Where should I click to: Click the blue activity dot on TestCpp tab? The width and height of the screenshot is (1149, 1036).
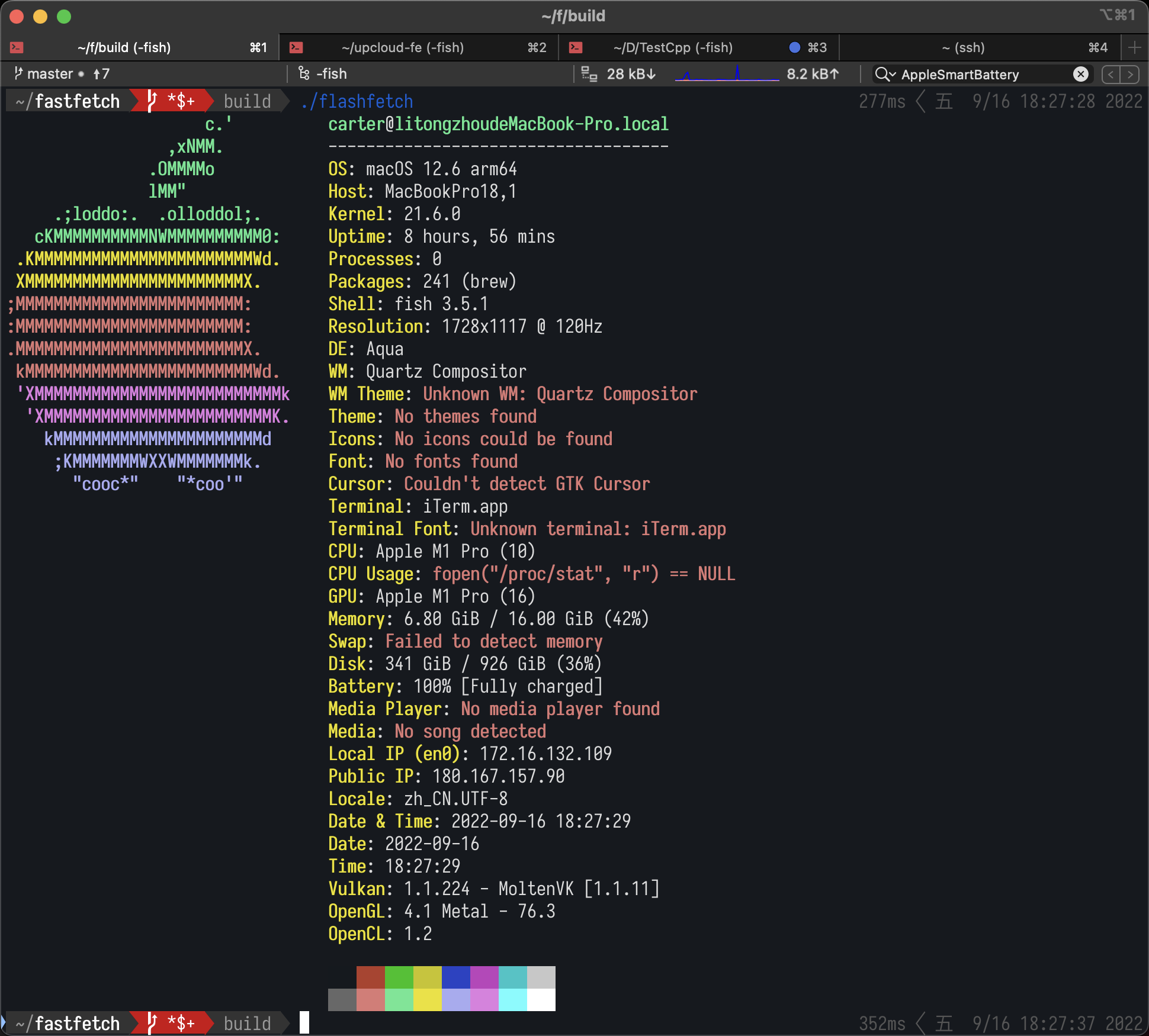[x=795, y=47]
